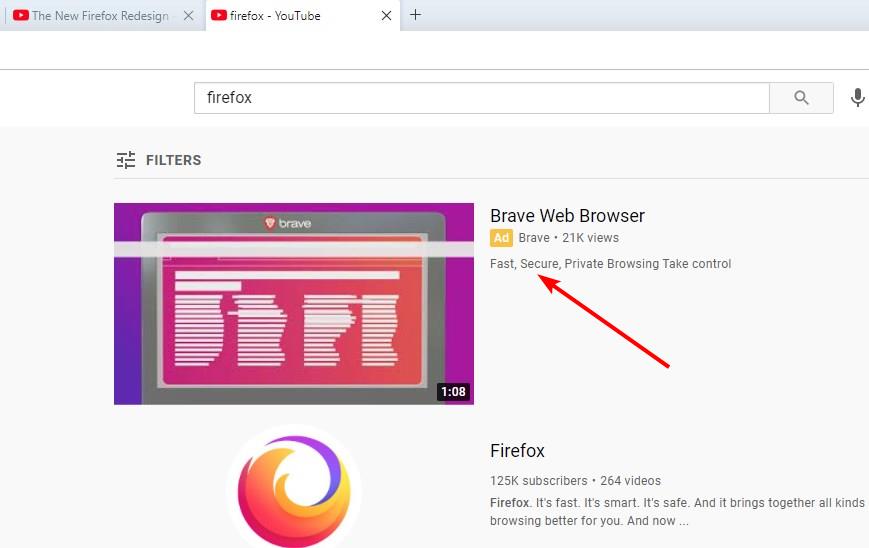Select the firefox - YouTube tab
Viewport: 869px width, 548px height.
tap(303, 16)
